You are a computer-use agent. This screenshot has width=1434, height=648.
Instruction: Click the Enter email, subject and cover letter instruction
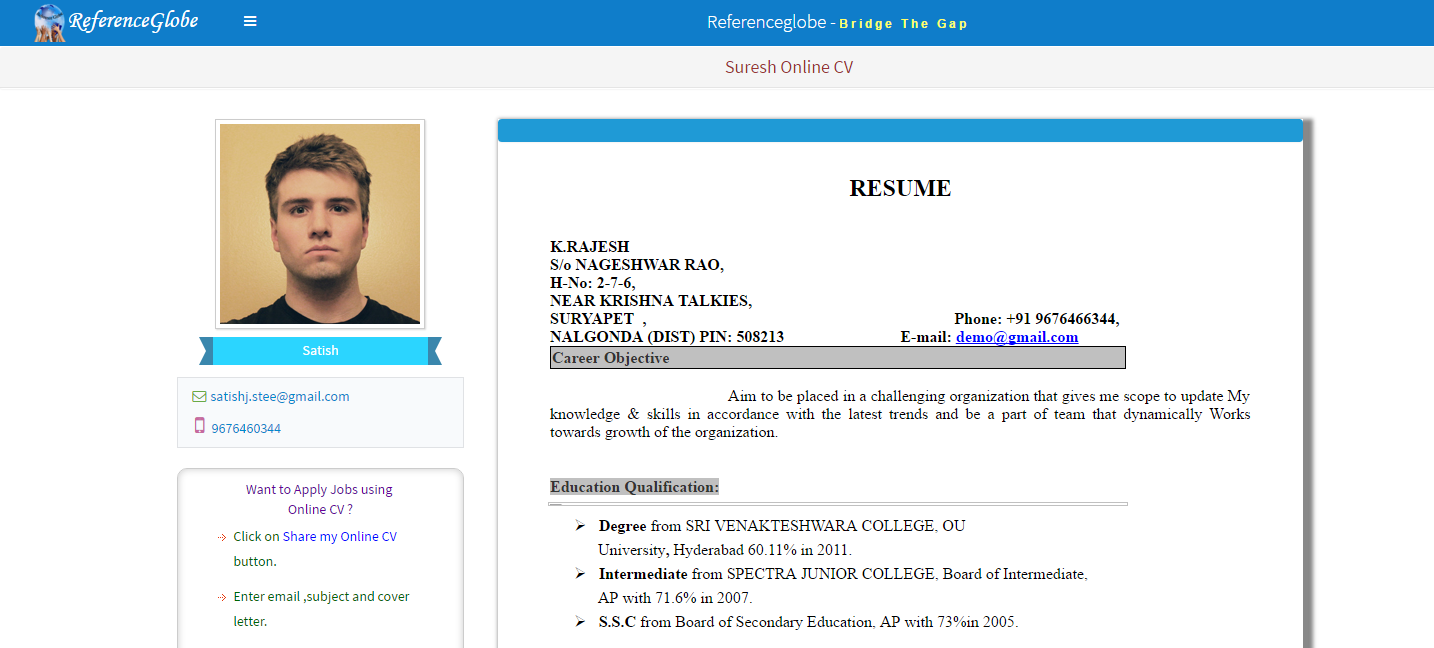click(x=321, y=609)
